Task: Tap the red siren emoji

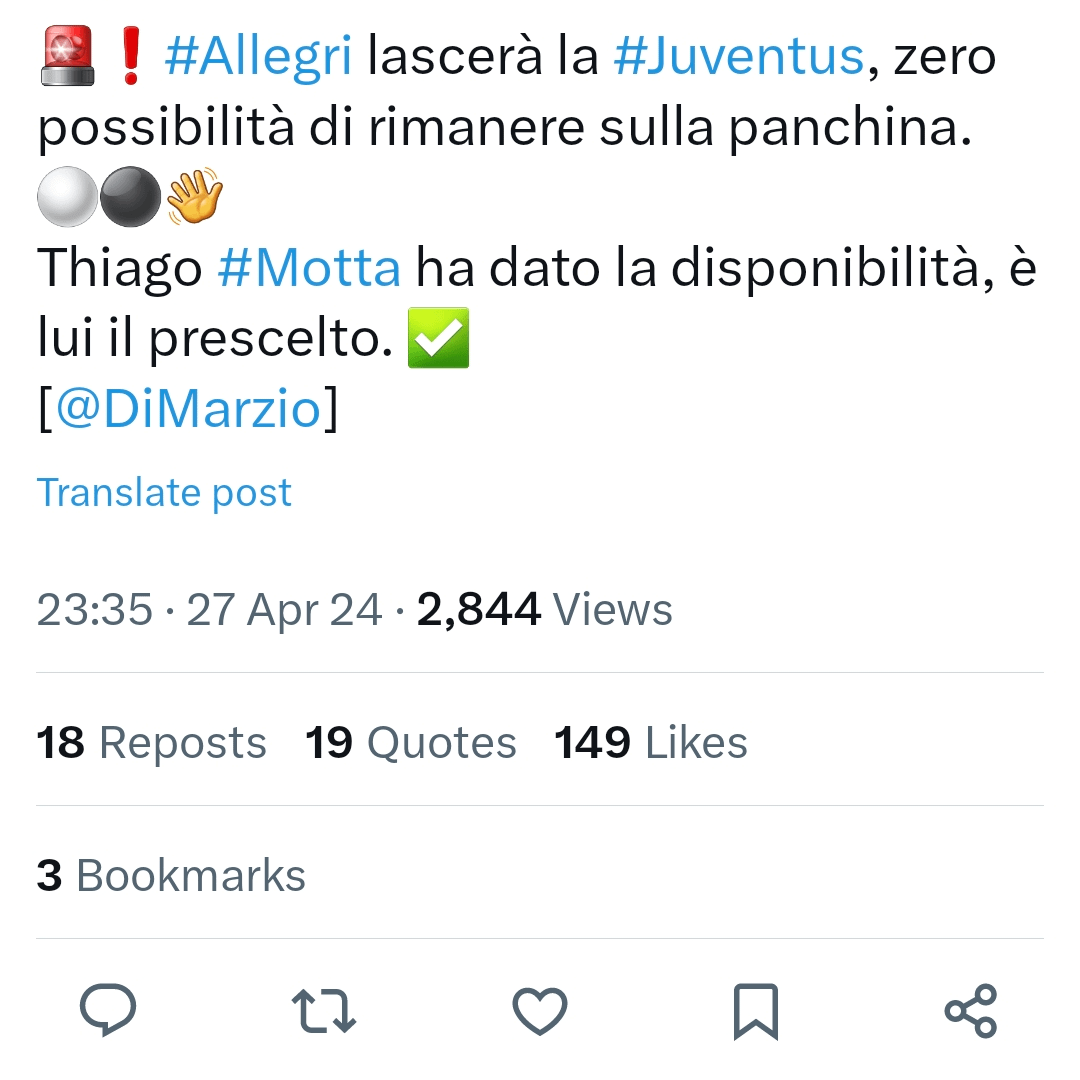Action: [68, 56]
